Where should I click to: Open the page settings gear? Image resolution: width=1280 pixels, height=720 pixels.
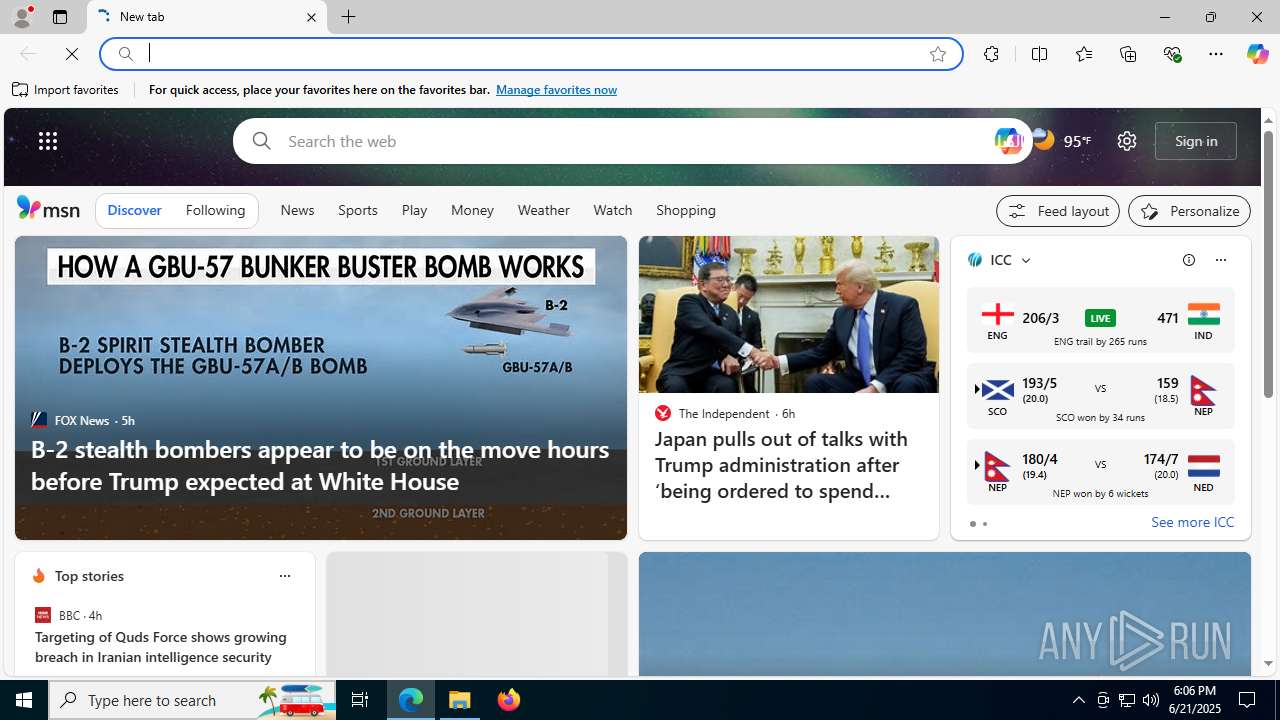(1126, 141)
